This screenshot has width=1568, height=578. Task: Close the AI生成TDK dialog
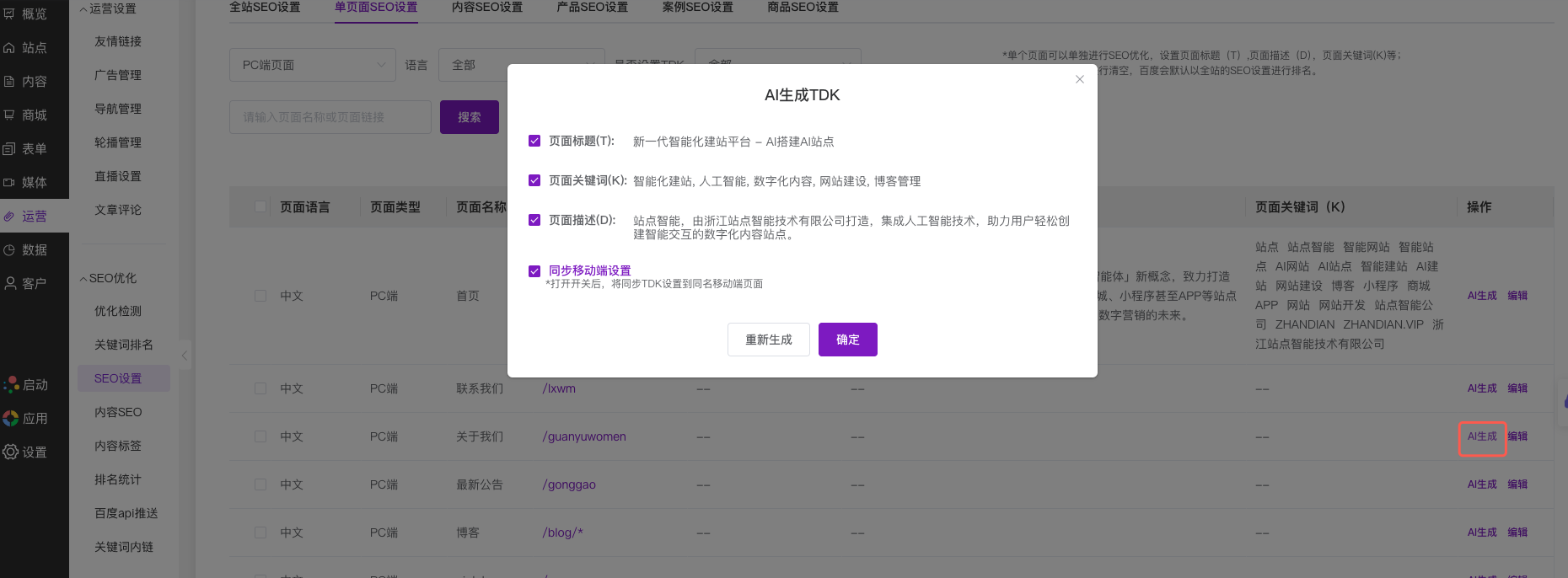coord(1079,79)
